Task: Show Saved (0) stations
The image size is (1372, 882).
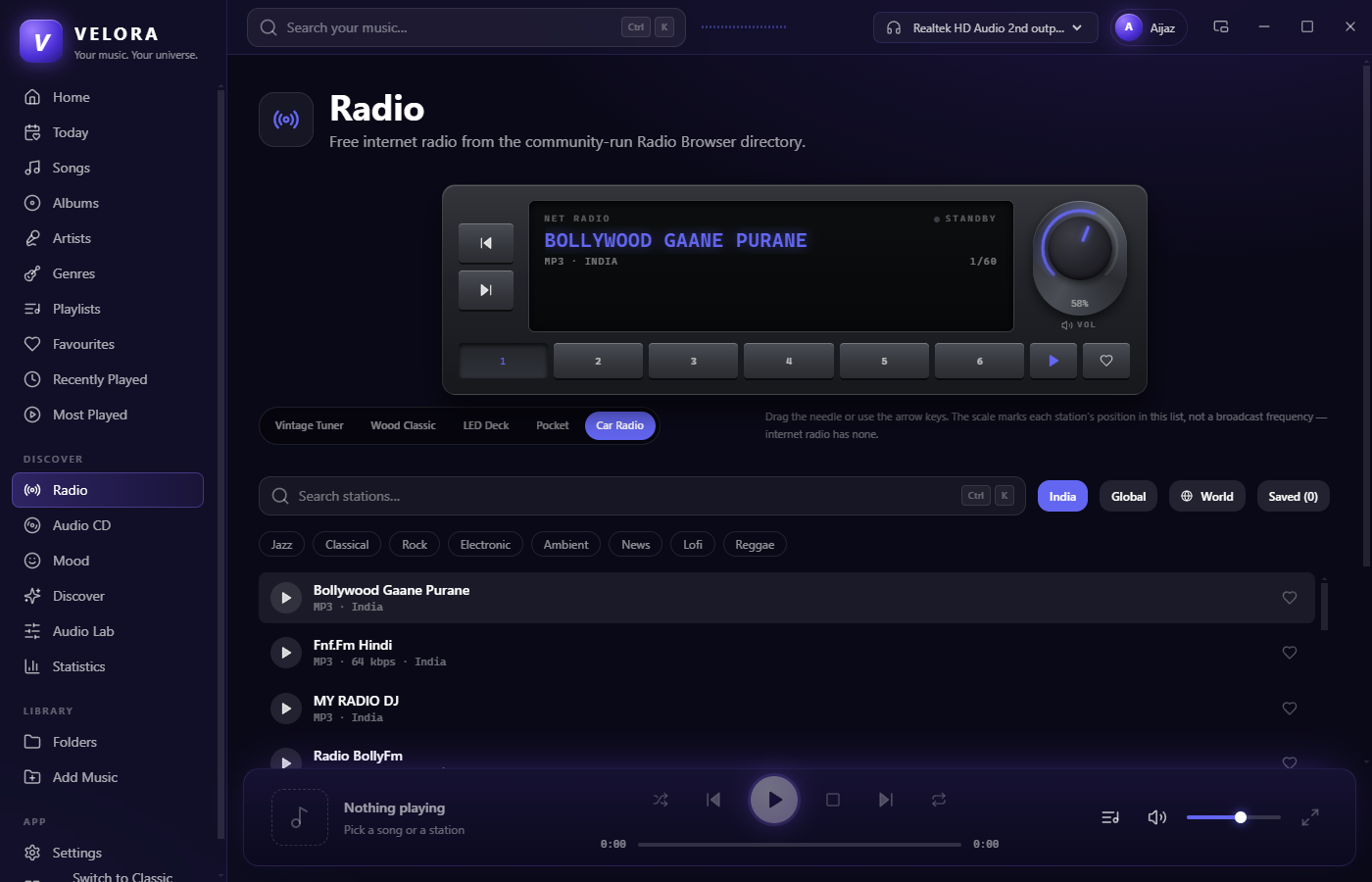Action: click(x=1294, y=496)
